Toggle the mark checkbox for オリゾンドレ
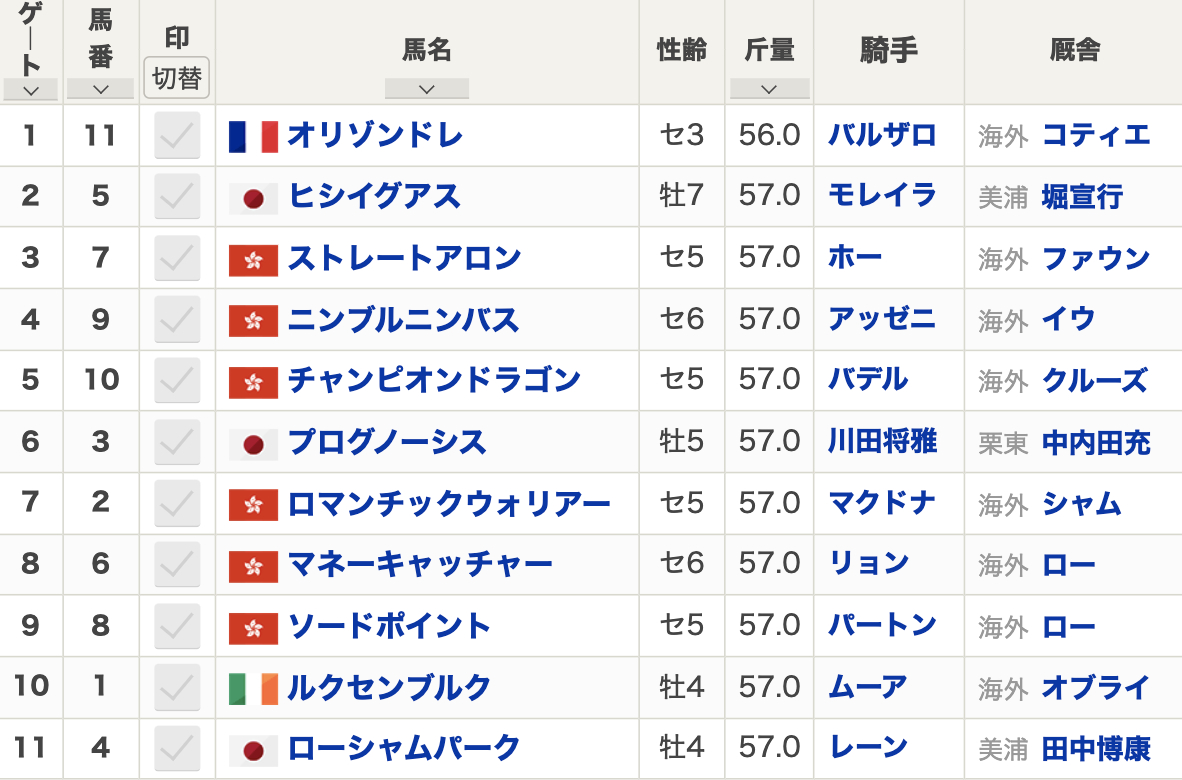The height and width of the screenshot is (780, 1182). [x=177, y=136]
